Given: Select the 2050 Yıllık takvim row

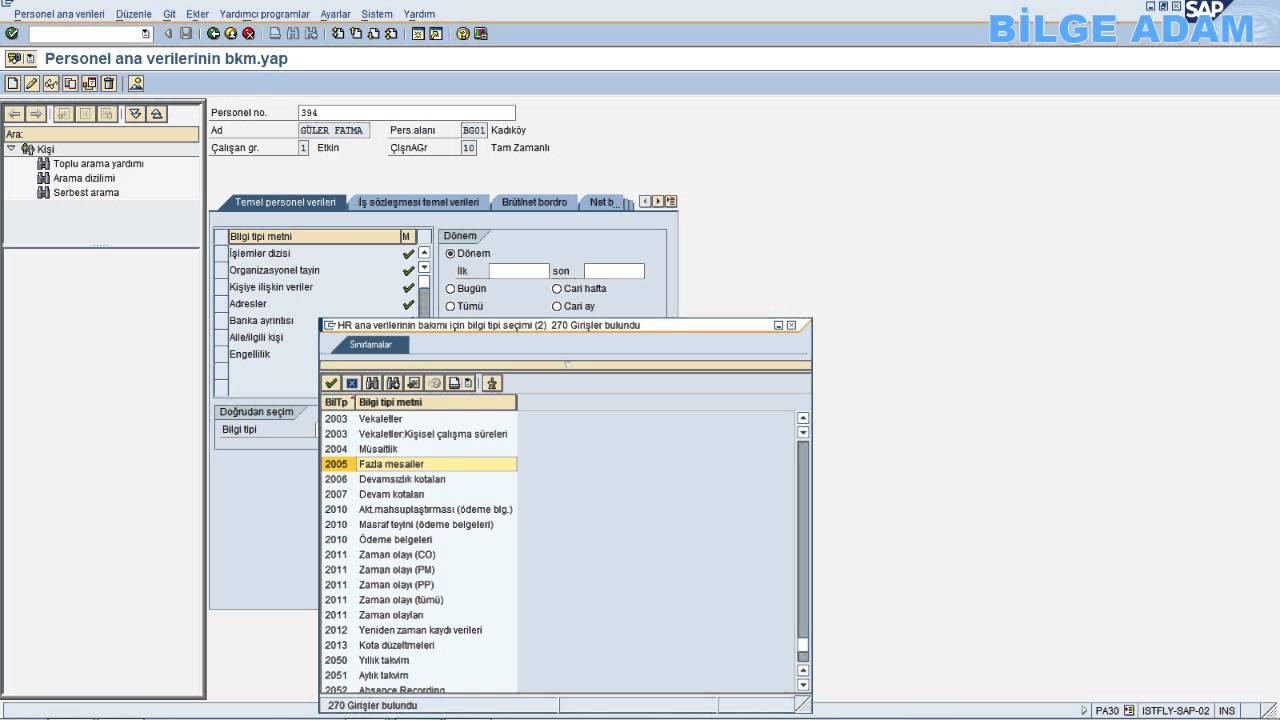Looking at the screenshot, I should click(x=419, y=660).
